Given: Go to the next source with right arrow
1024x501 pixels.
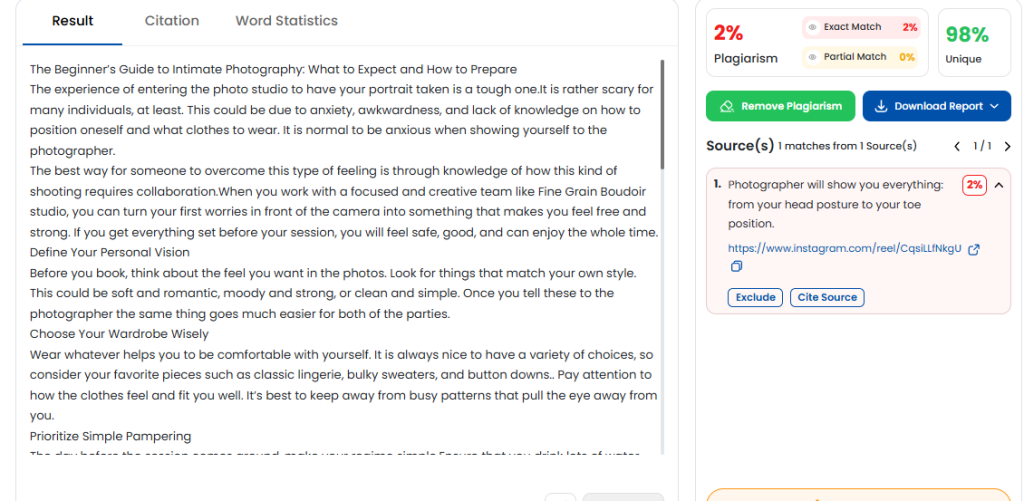Looking at the screenshot, I should point(1007,146).
